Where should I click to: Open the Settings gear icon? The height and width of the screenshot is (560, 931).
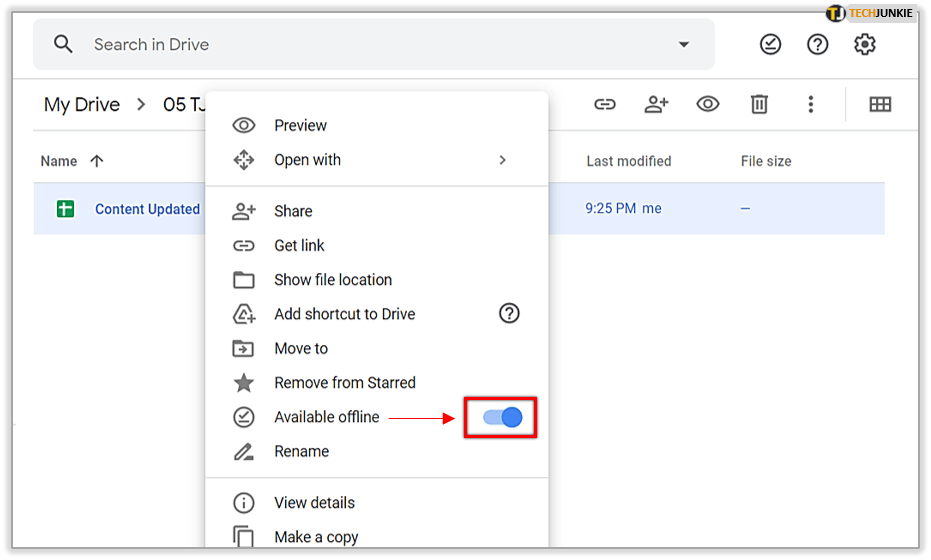[x=865, y=44]
